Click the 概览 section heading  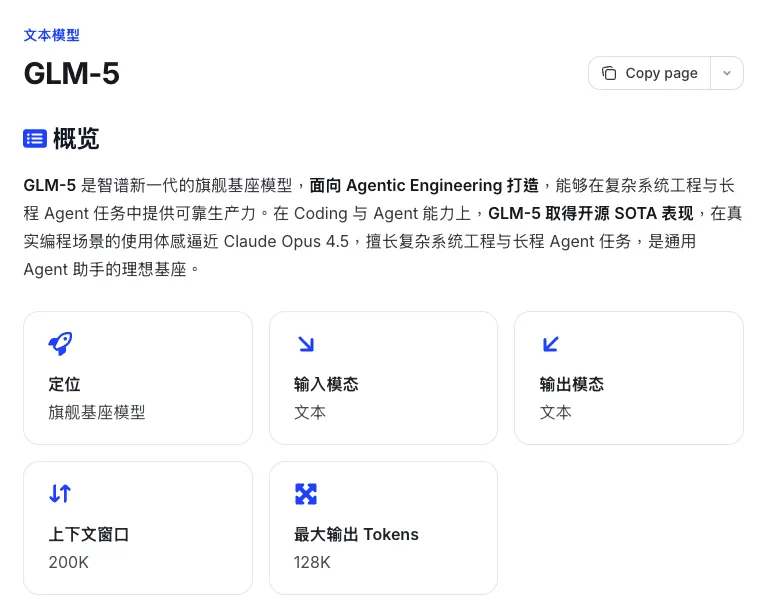[76, 139]
